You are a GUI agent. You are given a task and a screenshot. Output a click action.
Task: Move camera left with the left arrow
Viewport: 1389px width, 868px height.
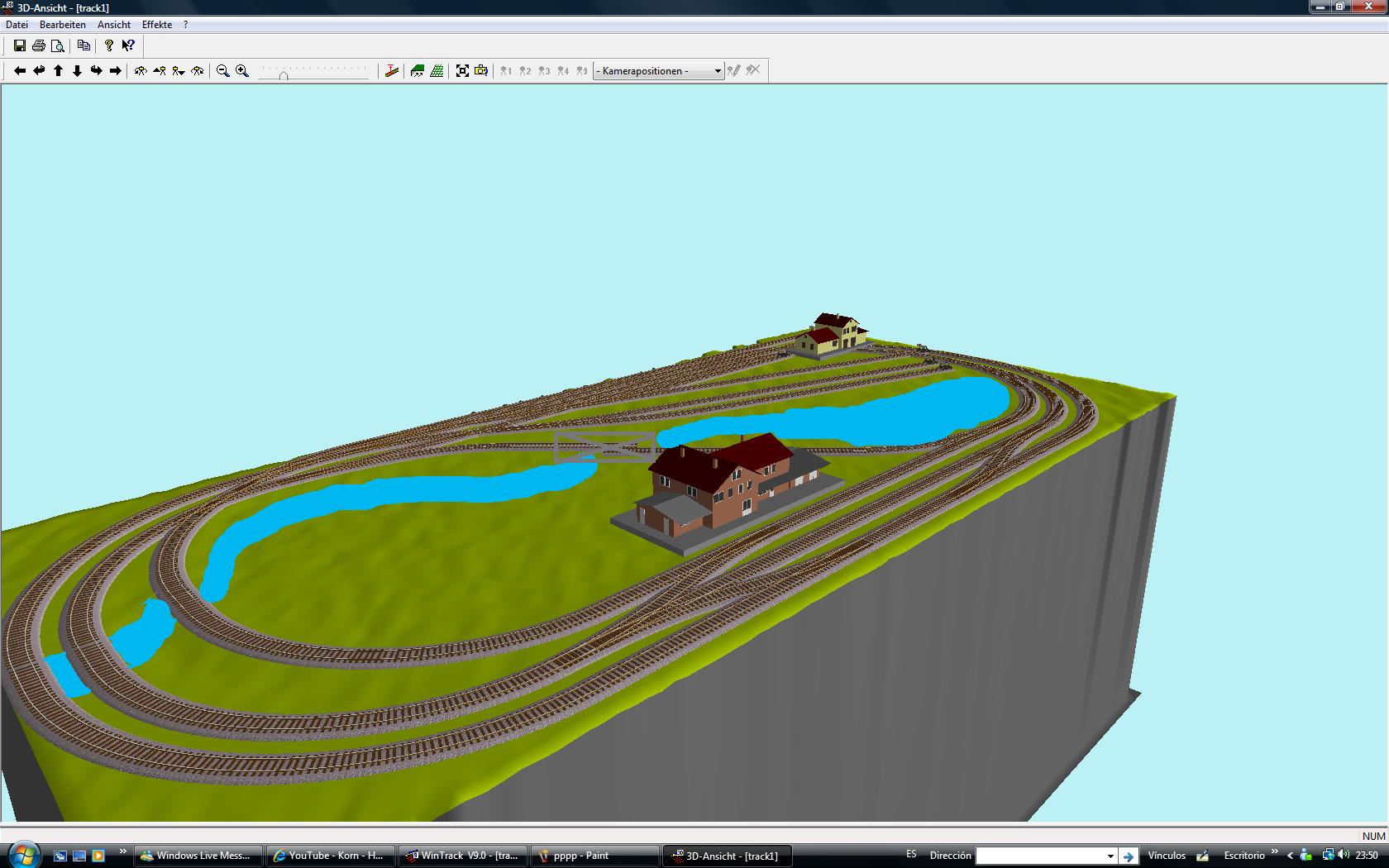click(20, 71)
